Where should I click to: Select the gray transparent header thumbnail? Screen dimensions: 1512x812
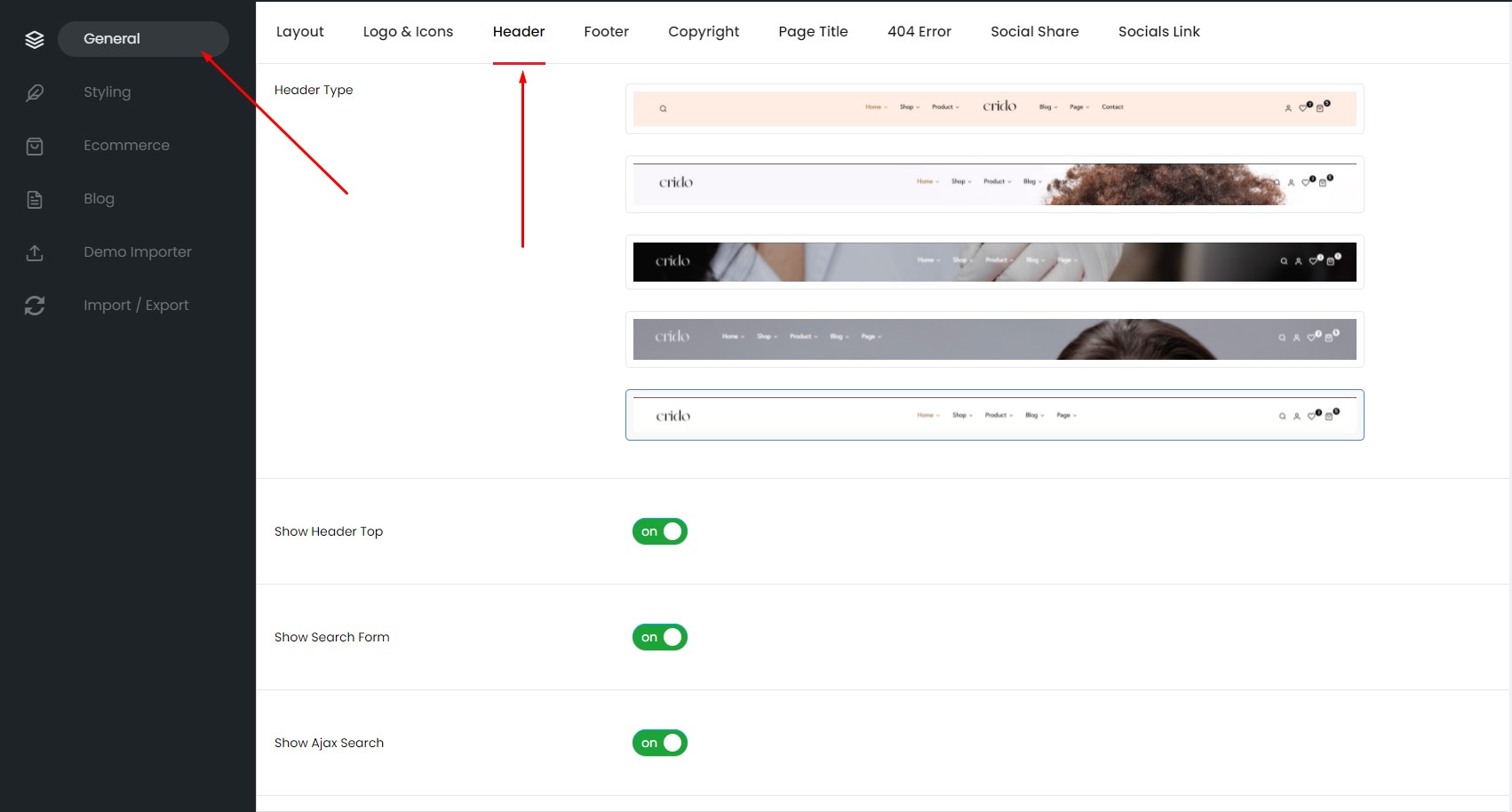pos(994,339)
